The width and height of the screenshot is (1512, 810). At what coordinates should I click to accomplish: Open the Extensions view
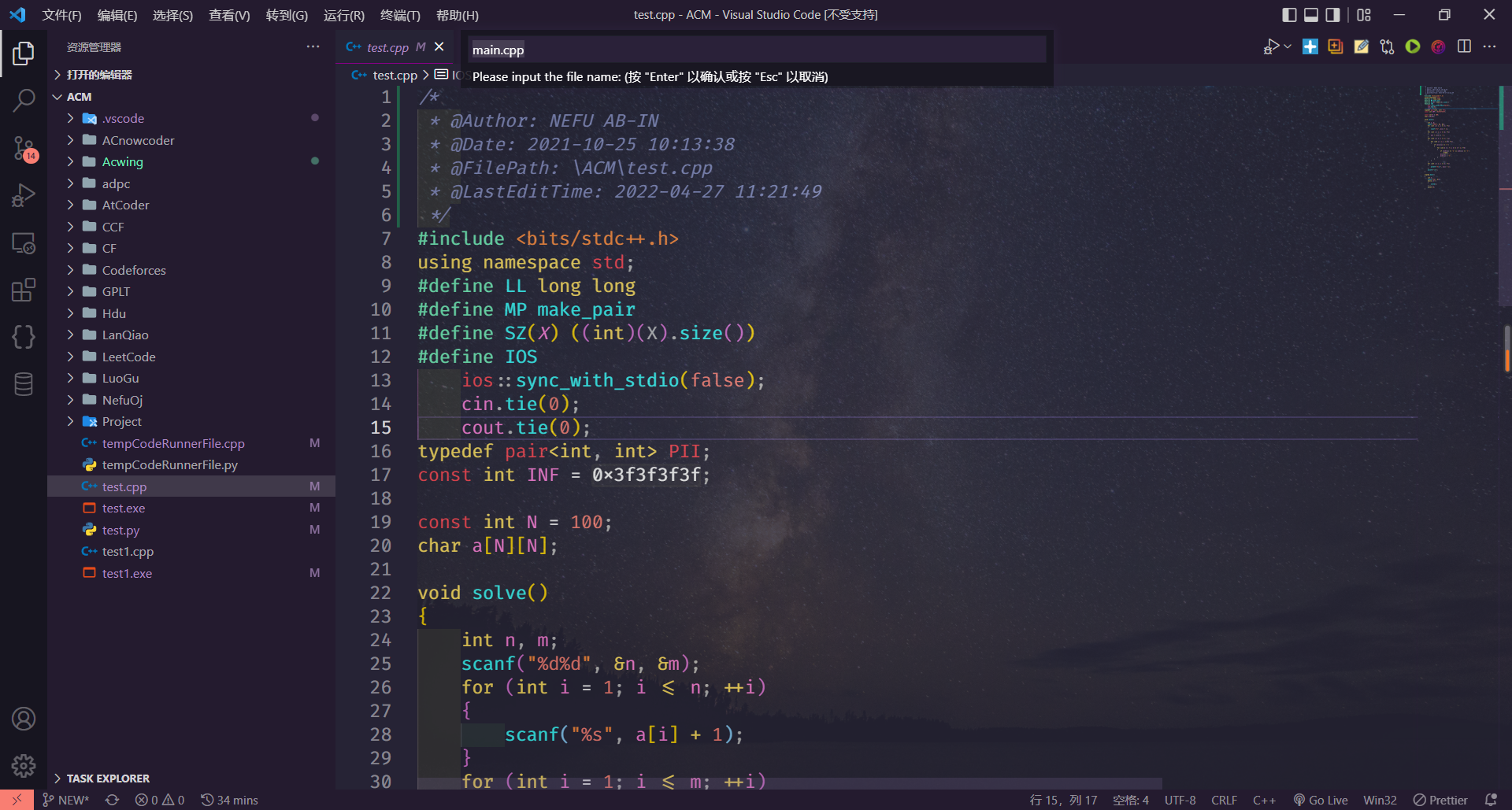[24, 290]
